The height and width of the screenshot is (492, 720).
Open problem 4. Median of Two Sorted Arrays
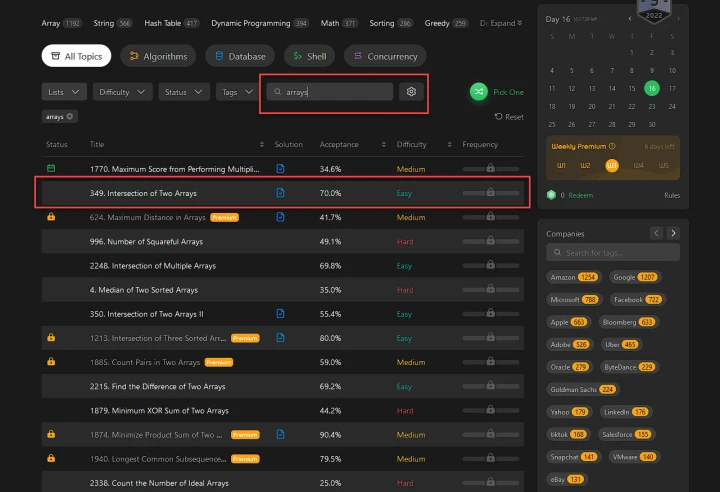tap(144, 290)
